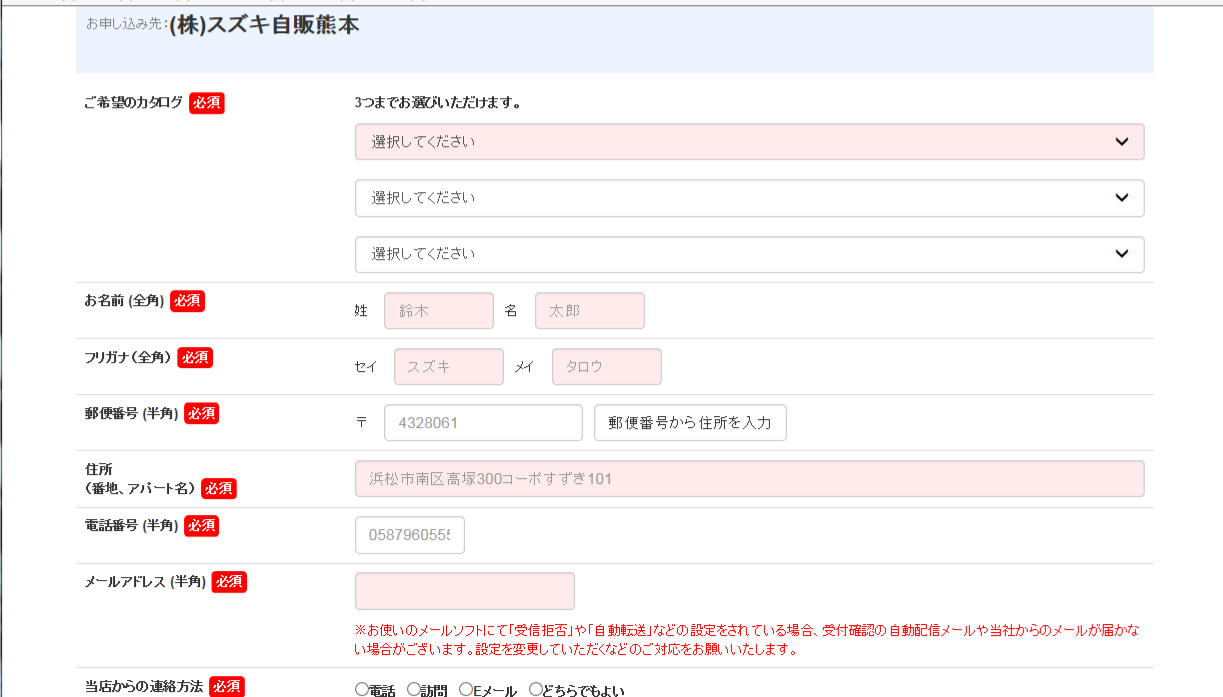This screenshot has width=1223, height=697.
Task: Click the 当店からの連絡方法 label
Action: 144,686
